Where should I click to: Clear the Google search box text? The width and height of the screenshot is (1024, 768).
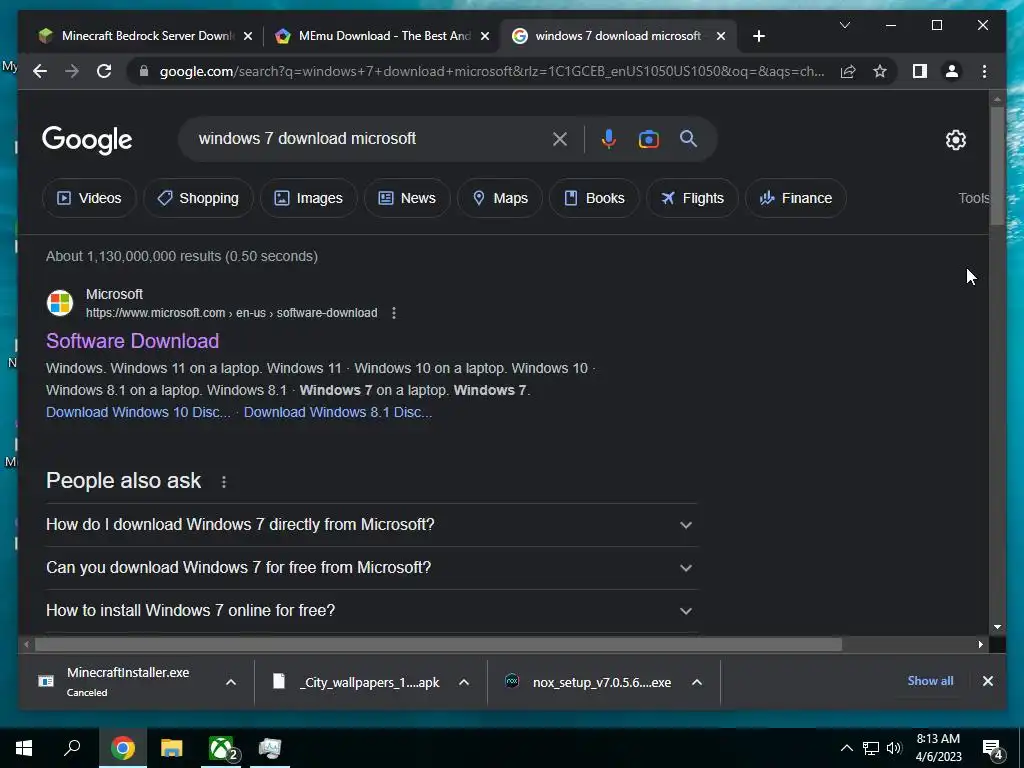(560, 138)
